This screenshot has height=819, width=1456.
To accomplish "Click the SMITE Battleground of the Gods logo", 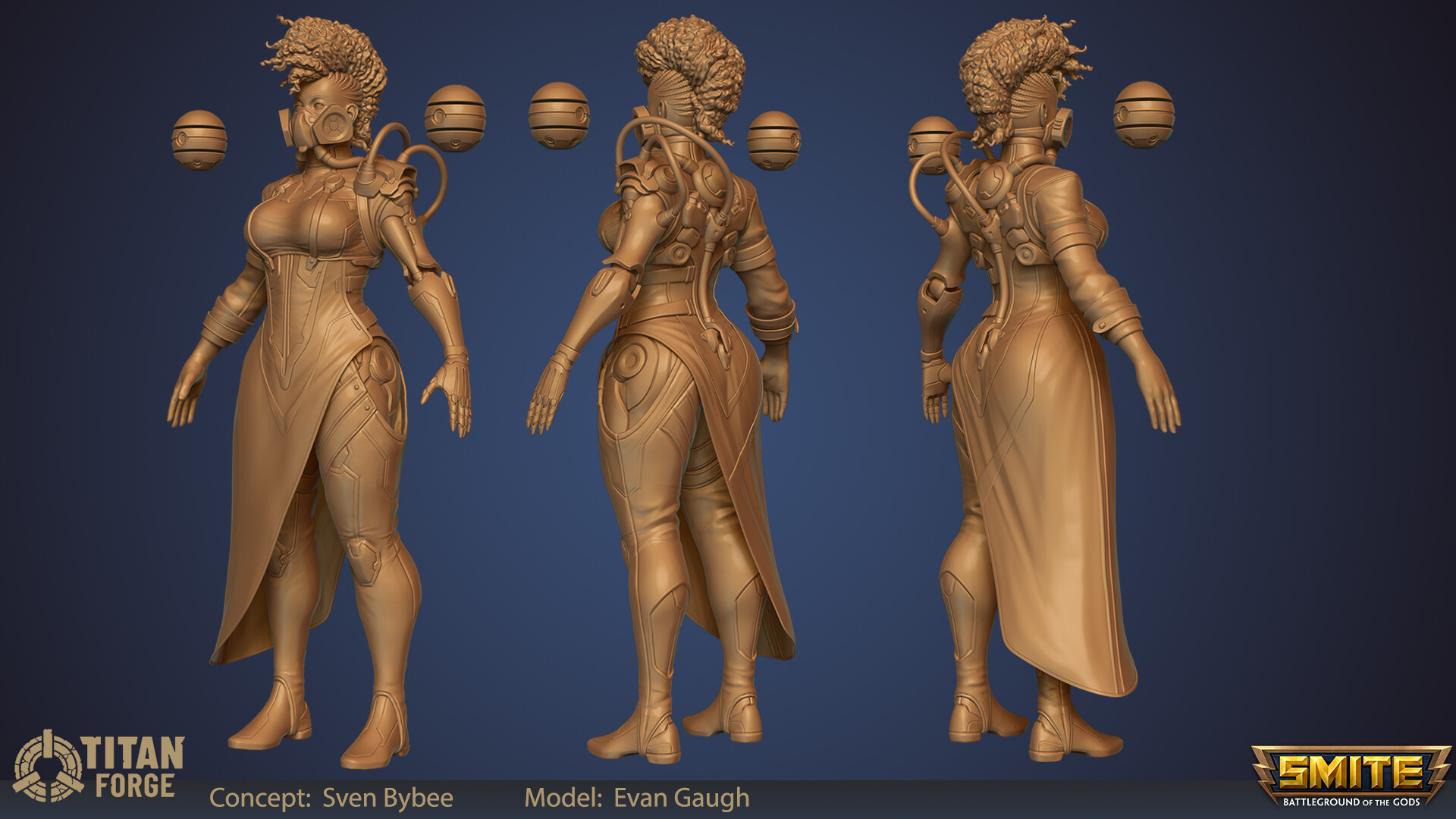I will point(1351,777).
